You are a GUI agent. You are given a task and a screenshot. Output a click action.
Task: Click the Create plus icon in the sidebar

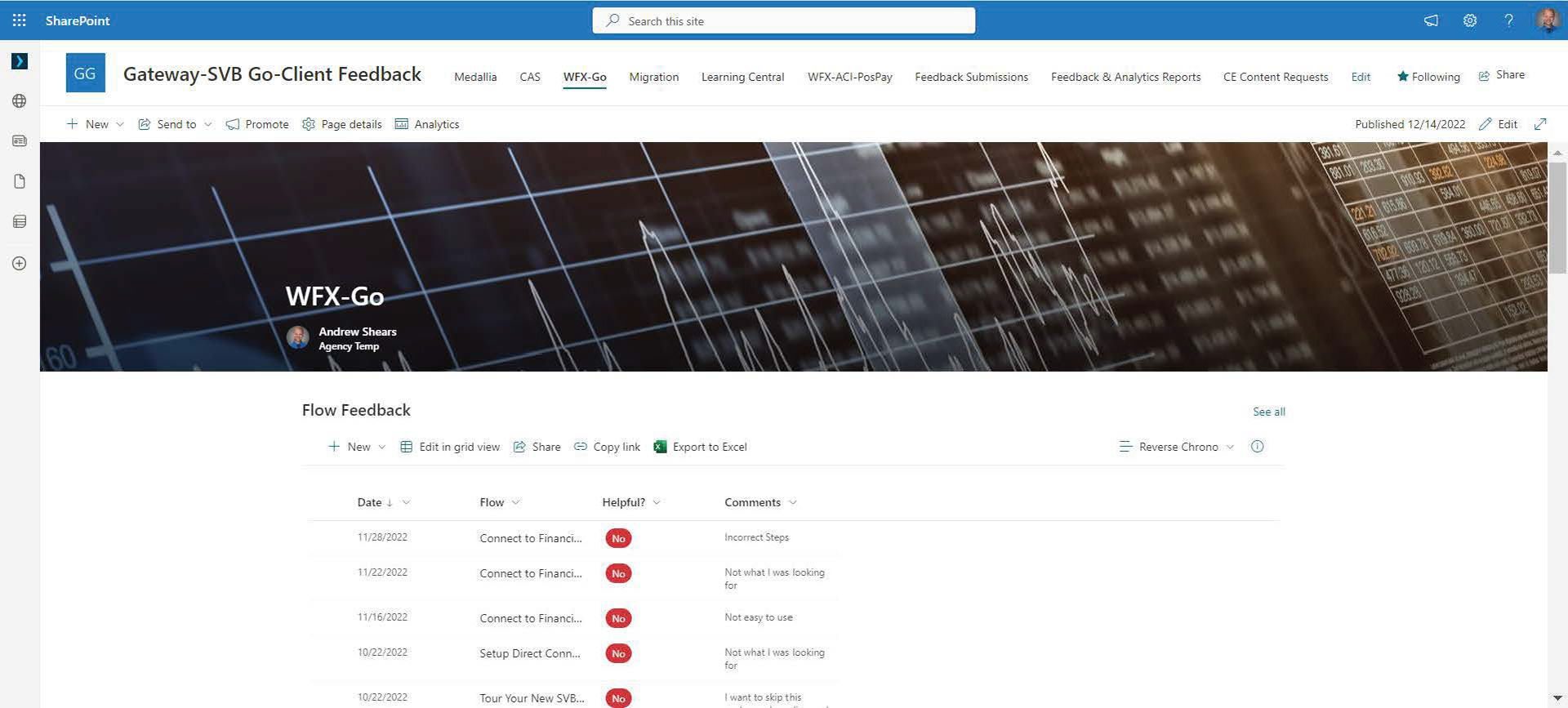tap(20, 264)
